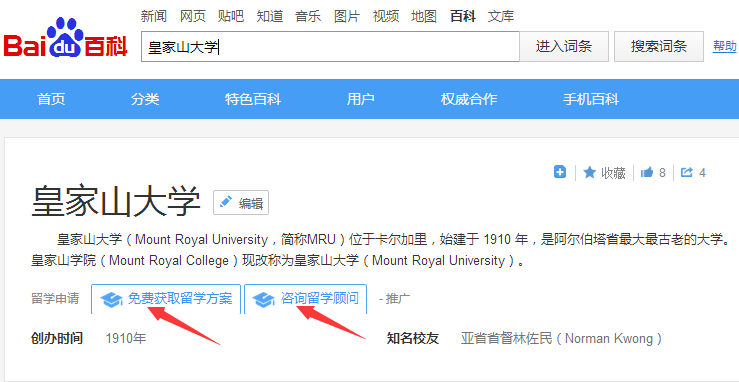Click 亚省省督林佐民 (Norman Kwong) text
This screenshot has height=382, width=739.
[x=561, y=338]
